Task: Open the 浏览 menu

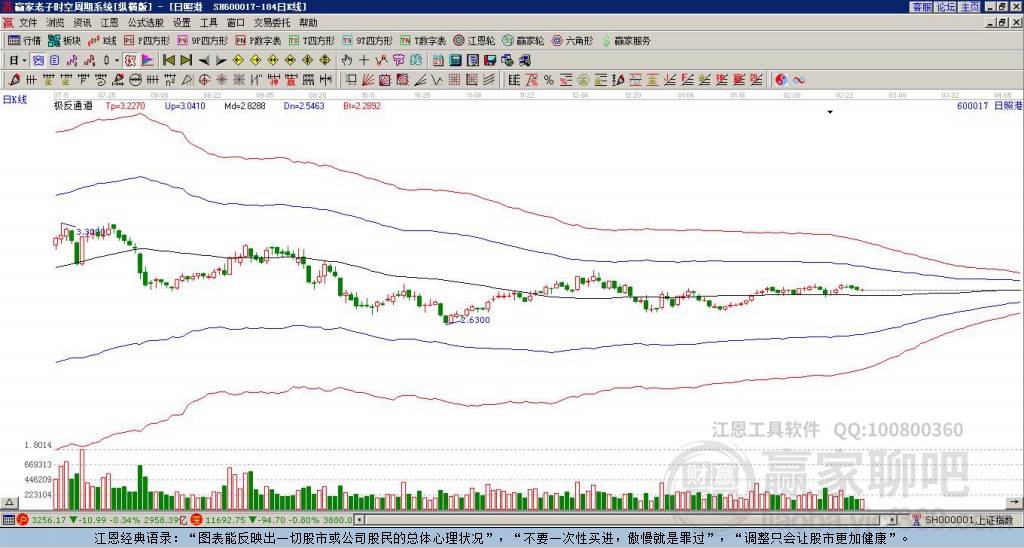Action: point(55,23)
